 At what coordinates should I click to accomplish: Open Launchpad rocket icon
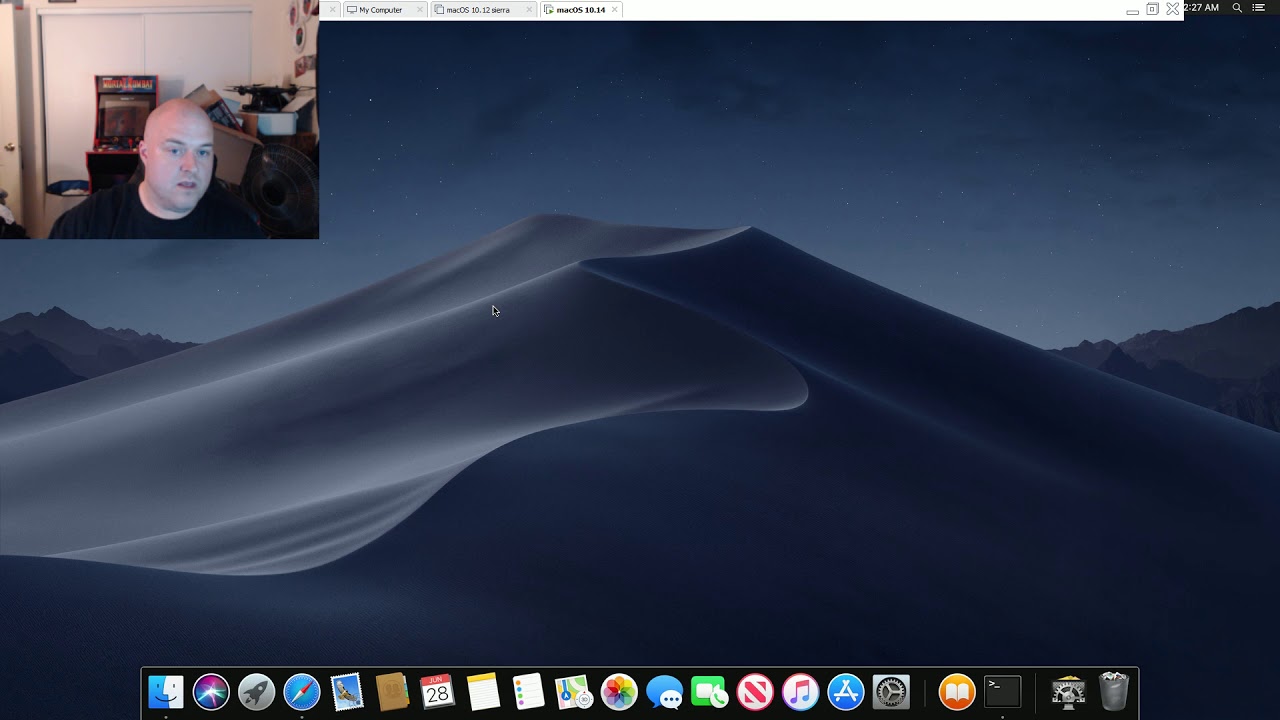coord(256,692)
